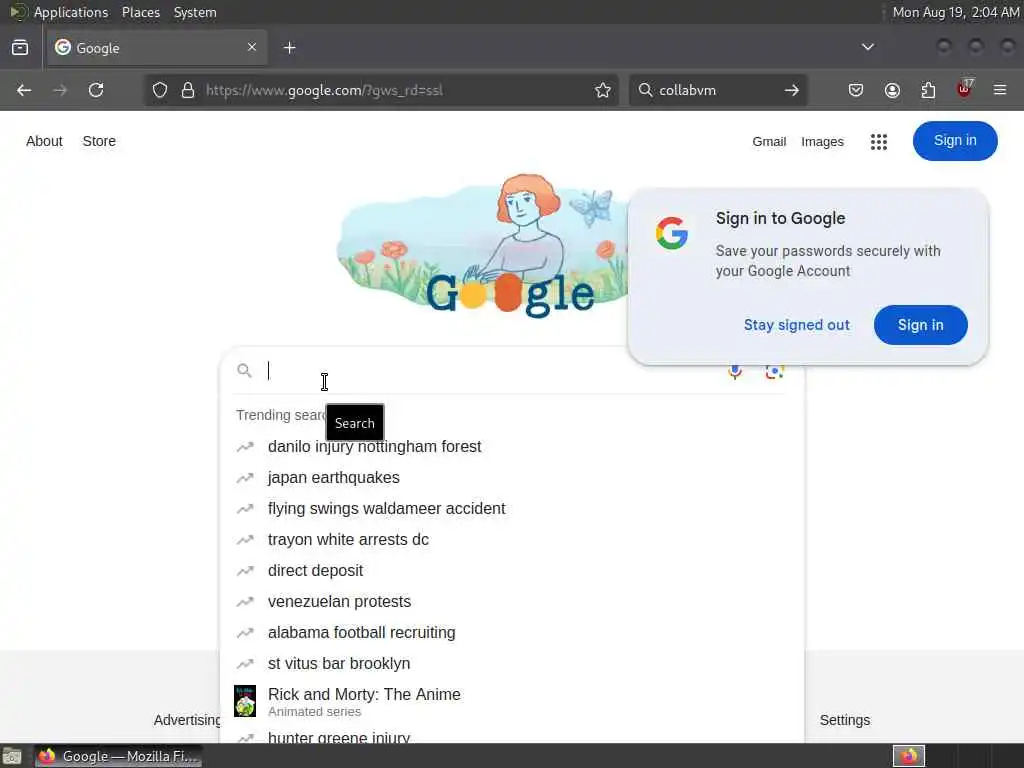Click the Sign in button in page header
The height and width of the screenshot is (768, 1024).
tap(955, 140)
